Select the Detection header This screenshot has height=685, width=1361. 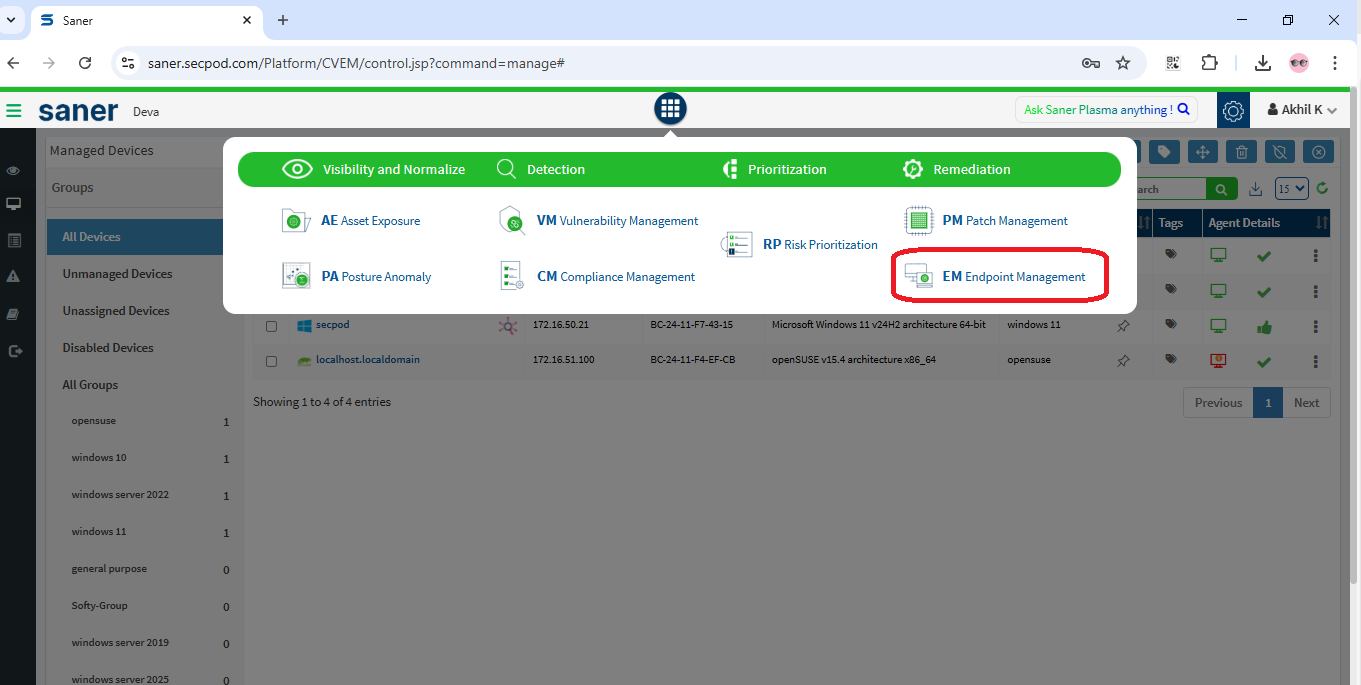(x=541, y=170)
